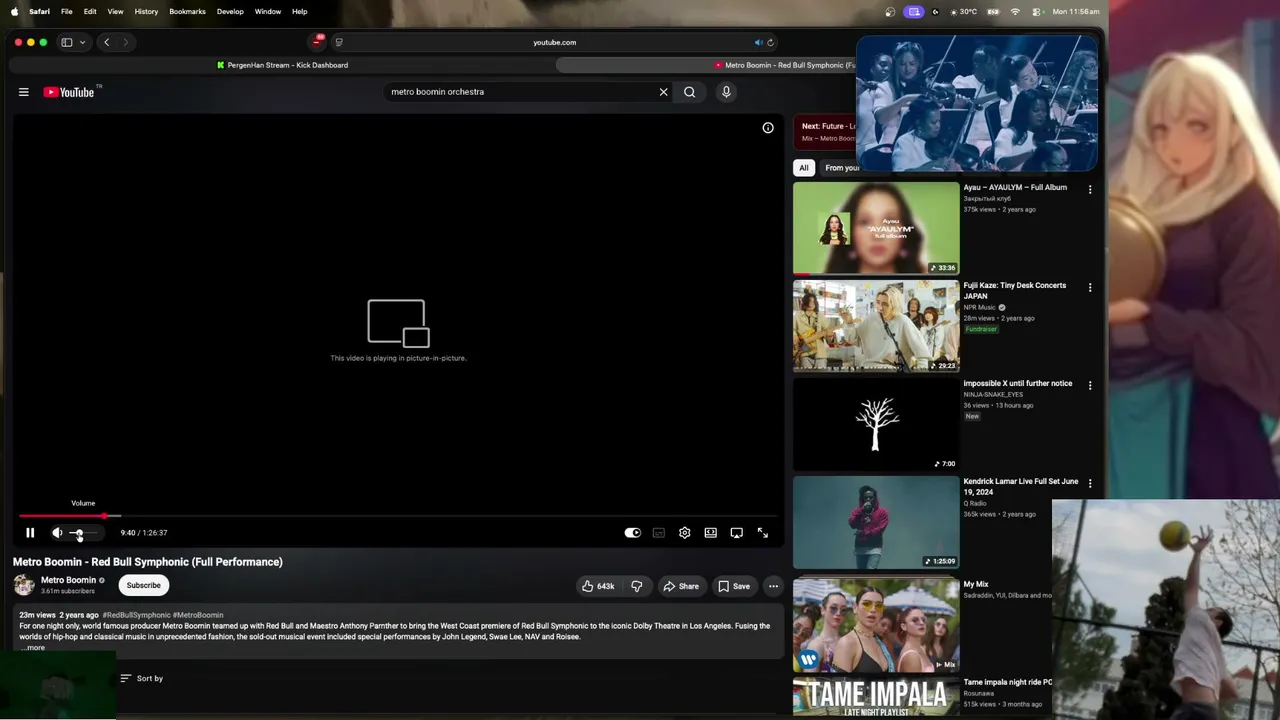Open the player settings gear
Image resolution: width=1280 pixels, height=720 pixels.
coord(685,533)
